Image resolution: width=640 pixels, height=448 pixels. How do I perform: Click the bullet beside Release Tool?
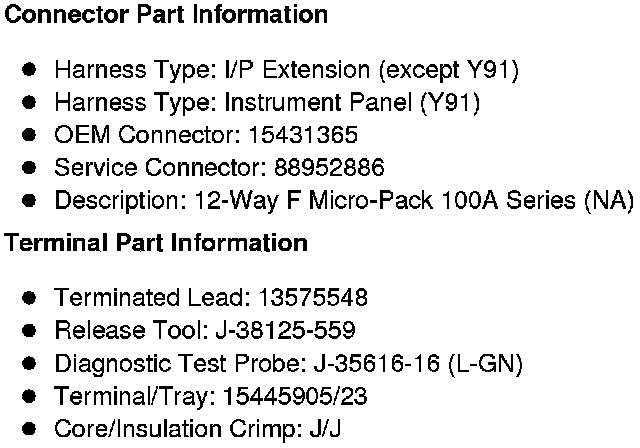click(x=30, y=330)
